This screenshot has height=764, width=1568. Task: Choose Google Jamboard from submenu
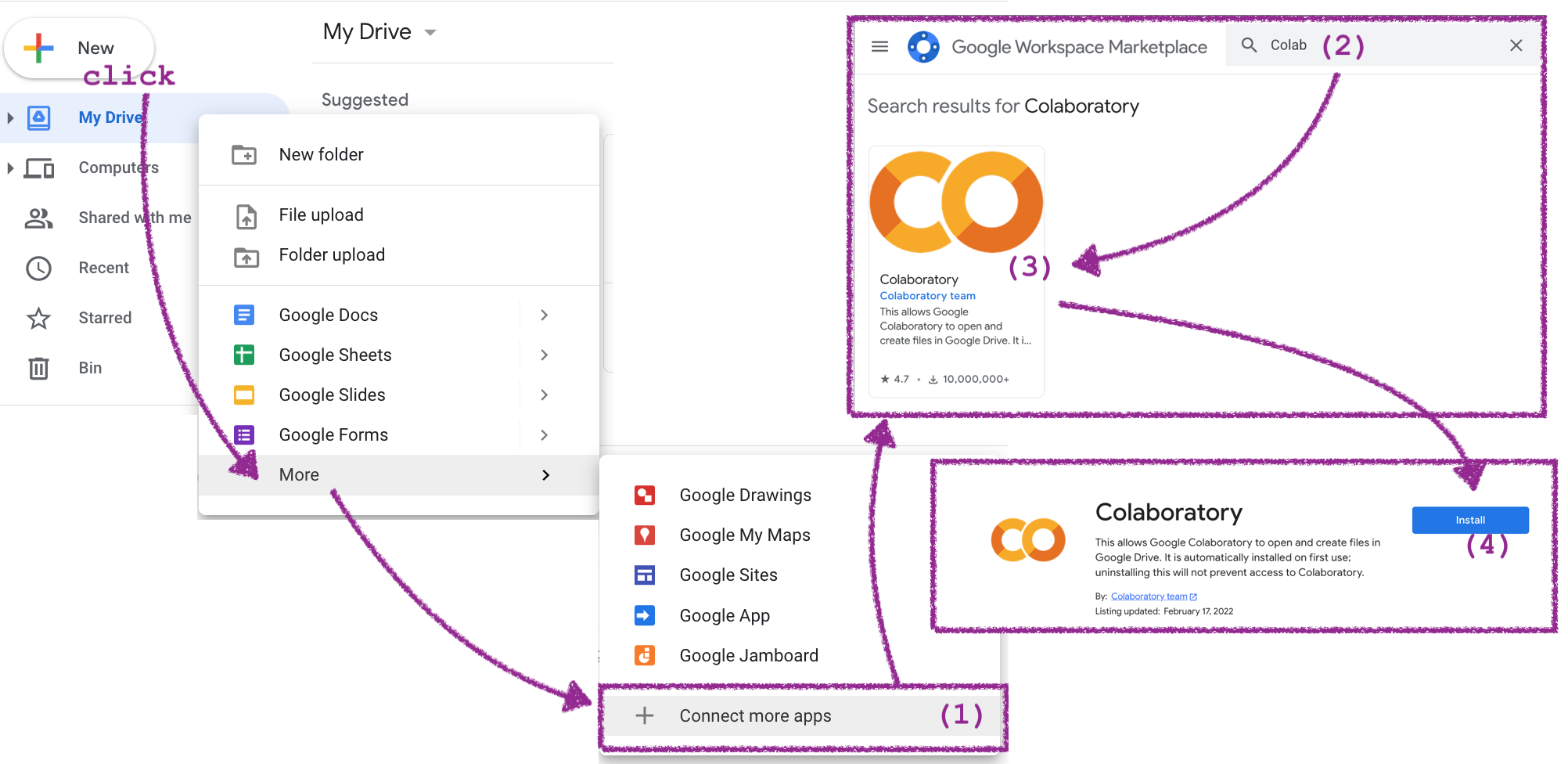pos(800,655)
